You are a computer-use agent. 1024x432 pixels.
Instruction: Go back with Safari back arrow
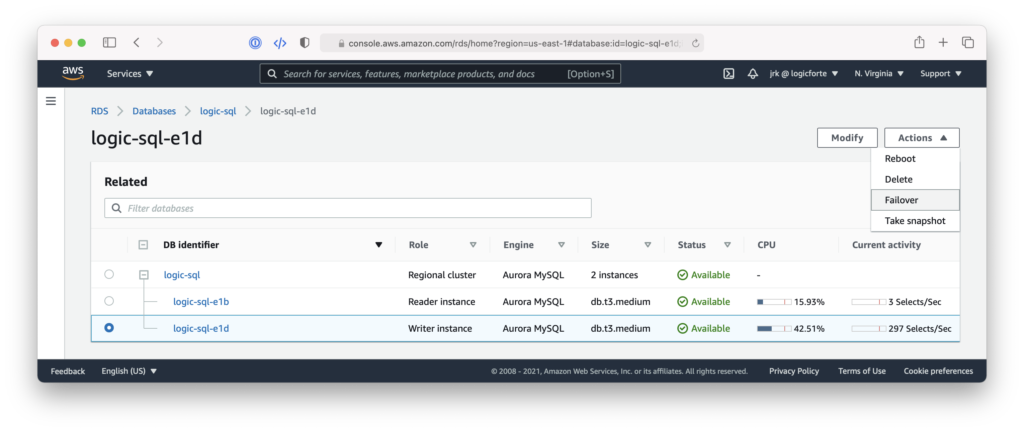click(136, 42)
